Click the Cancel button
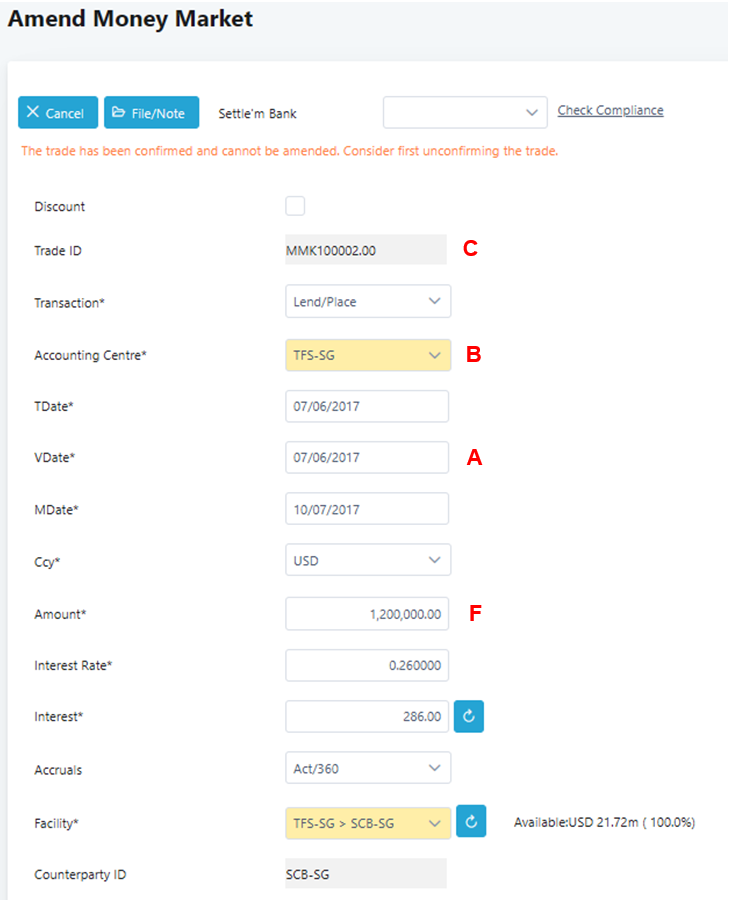730x901 pixels. pyautogui.click(x=58, y=113)
